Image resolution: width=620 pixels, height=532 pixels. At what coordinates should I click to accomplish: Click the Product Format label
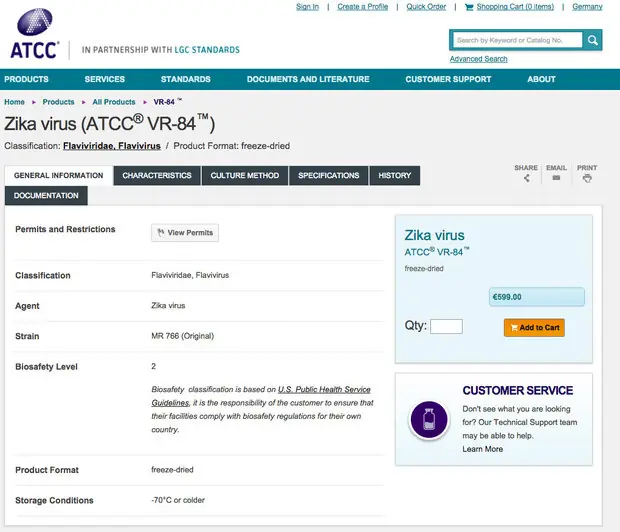pyautogui.click(x=47, y=470)
